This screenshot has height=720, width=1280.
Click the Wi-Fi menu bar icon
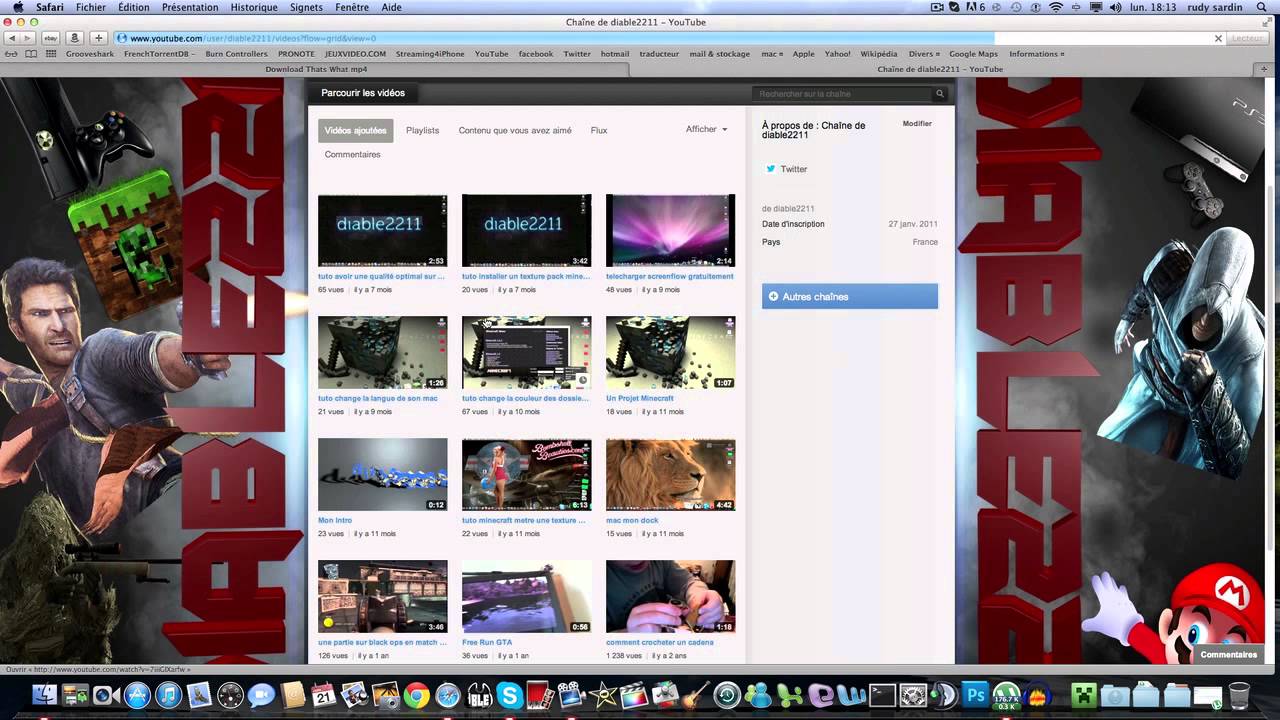[1055, 7]
